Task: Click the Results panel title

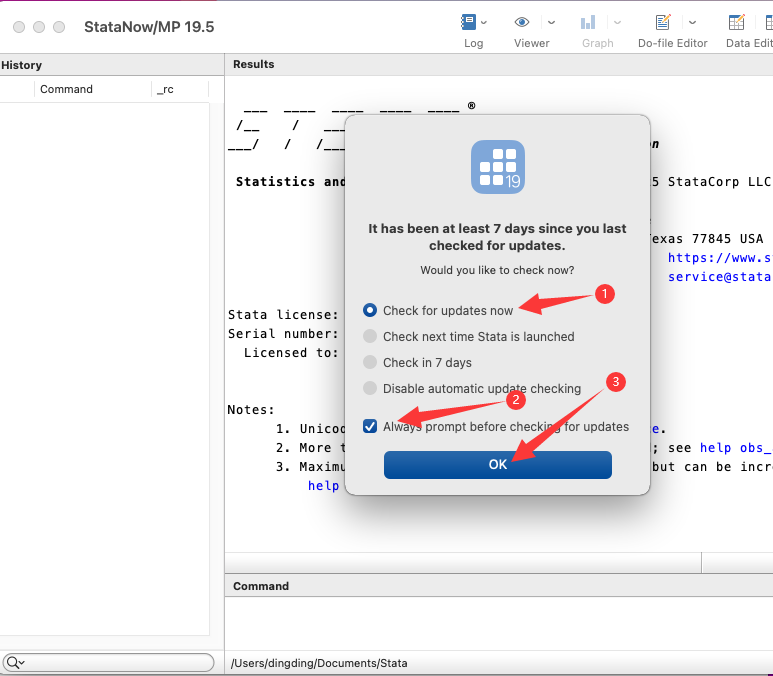Action: click(x=253, y=64)
